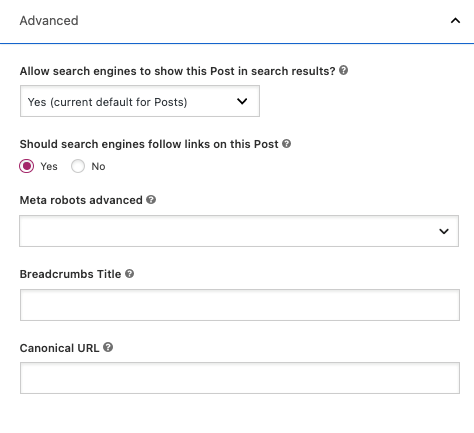Click the Advanced panel heading
This screenshot has height=433, width=474.
[49, 21]
